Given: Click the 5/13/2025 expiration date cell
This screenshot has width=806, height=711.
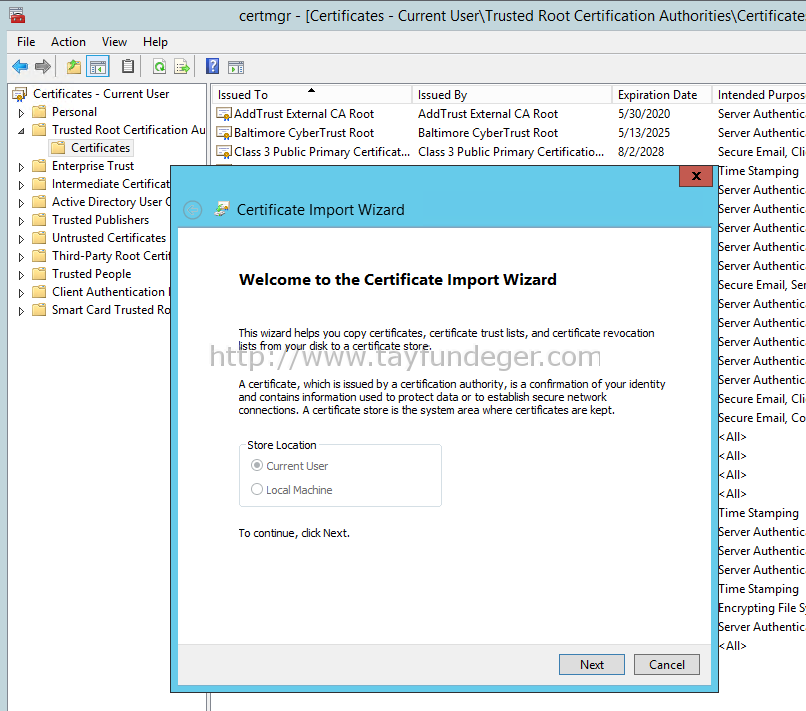Looking at the screenshot, I should click(x=644, y=133).
